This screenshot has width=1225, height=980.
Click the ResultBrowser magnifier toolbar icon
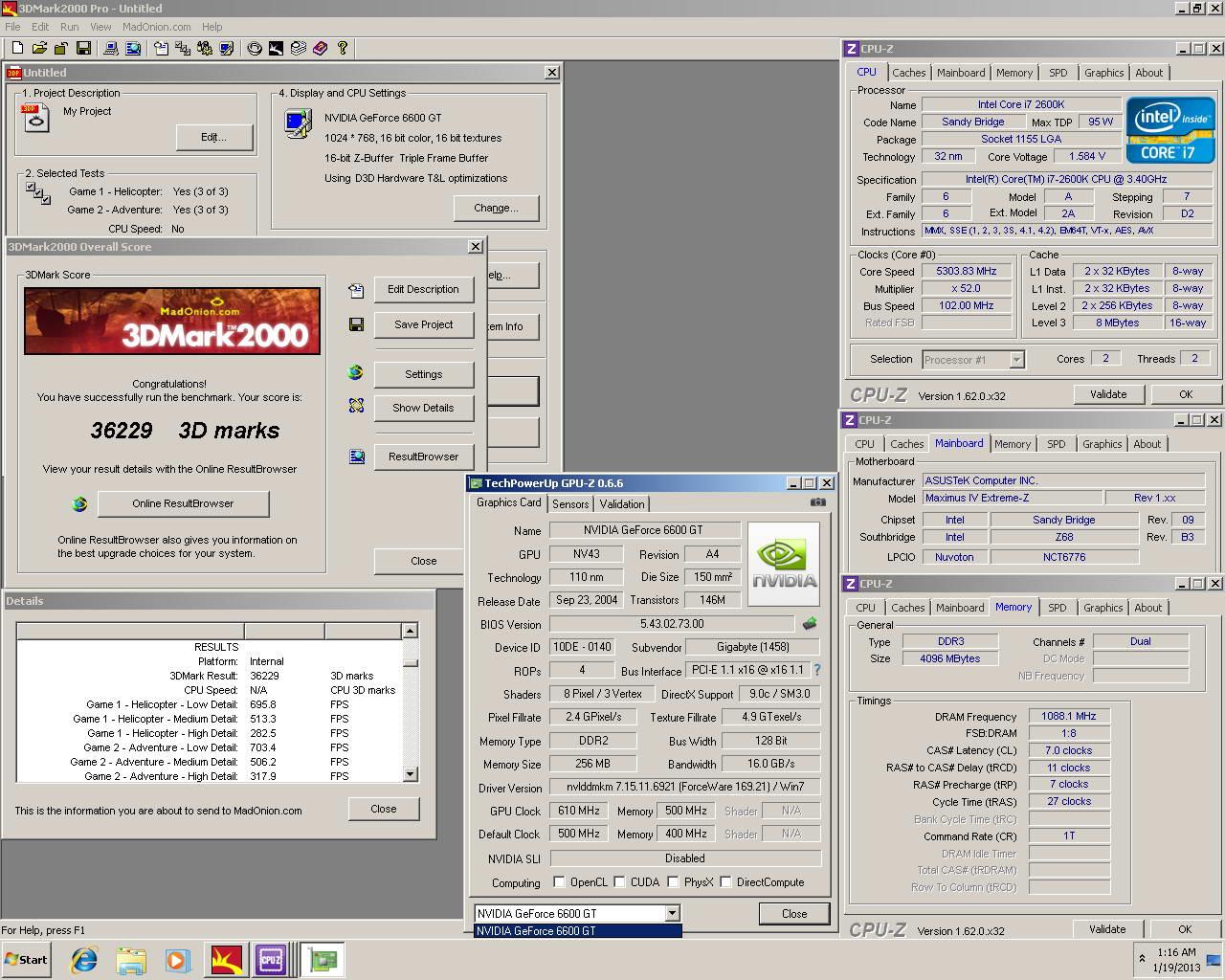point(132,48)
